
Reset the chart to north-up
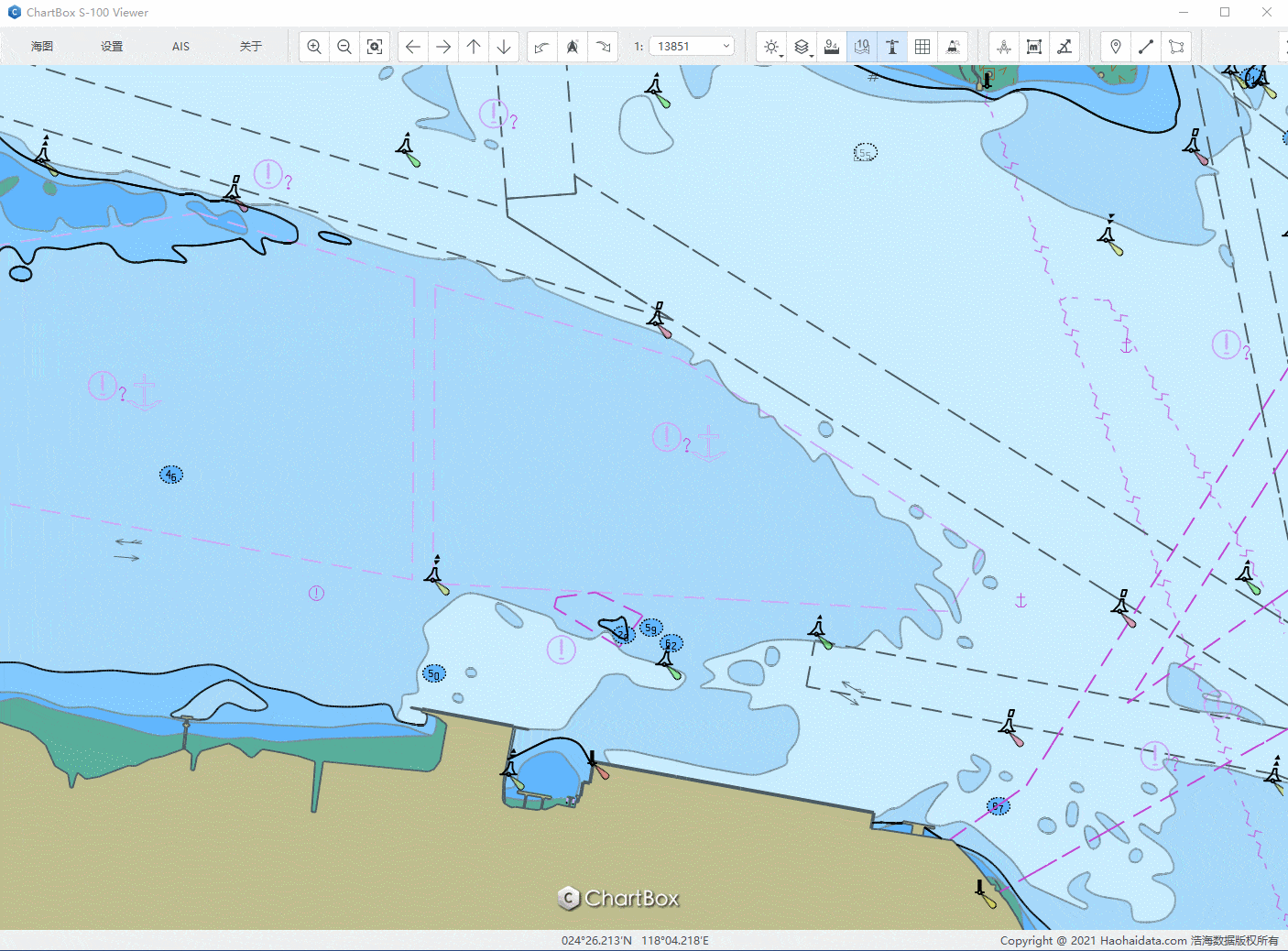(573, 47)
